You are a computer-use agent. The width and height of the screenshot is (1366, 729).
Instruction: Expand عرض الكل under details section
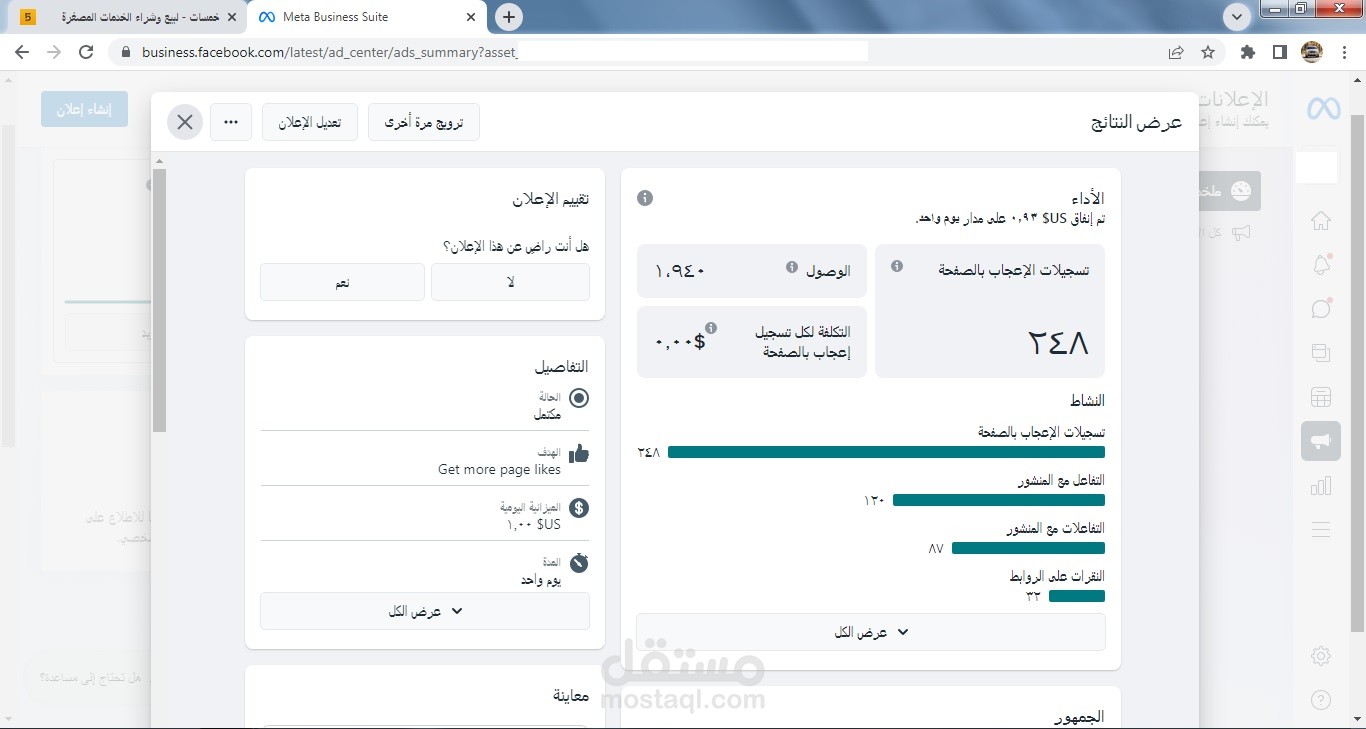[x=425, y=611]
